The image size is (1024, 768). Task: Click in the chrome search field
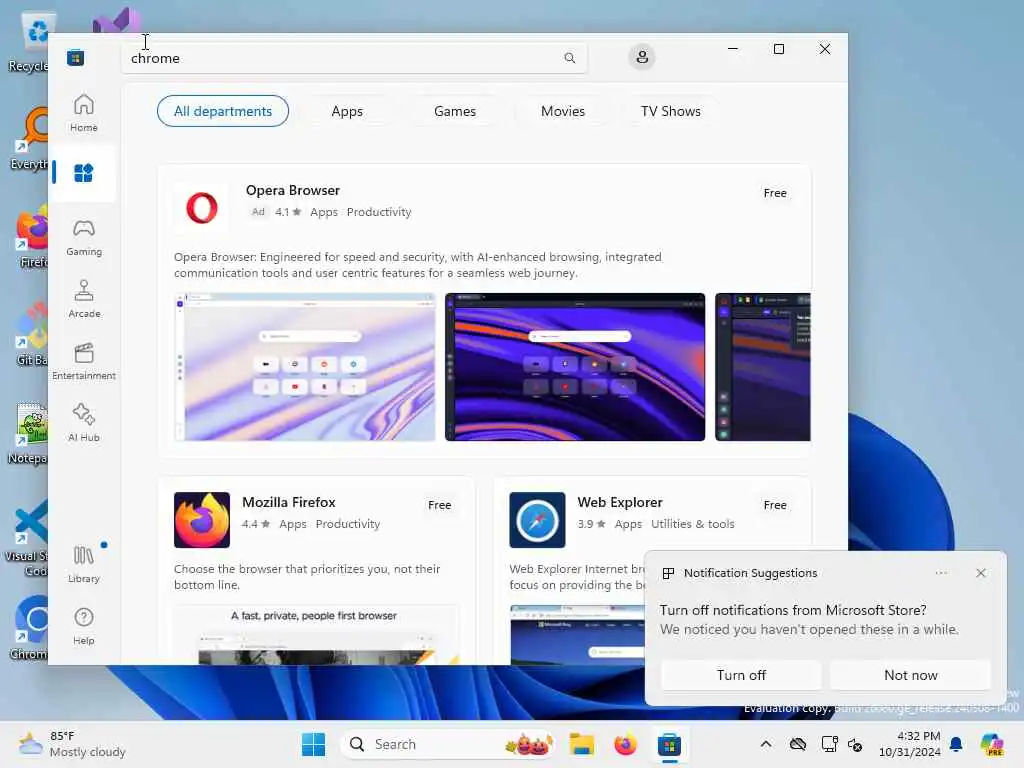click(353, 58)
